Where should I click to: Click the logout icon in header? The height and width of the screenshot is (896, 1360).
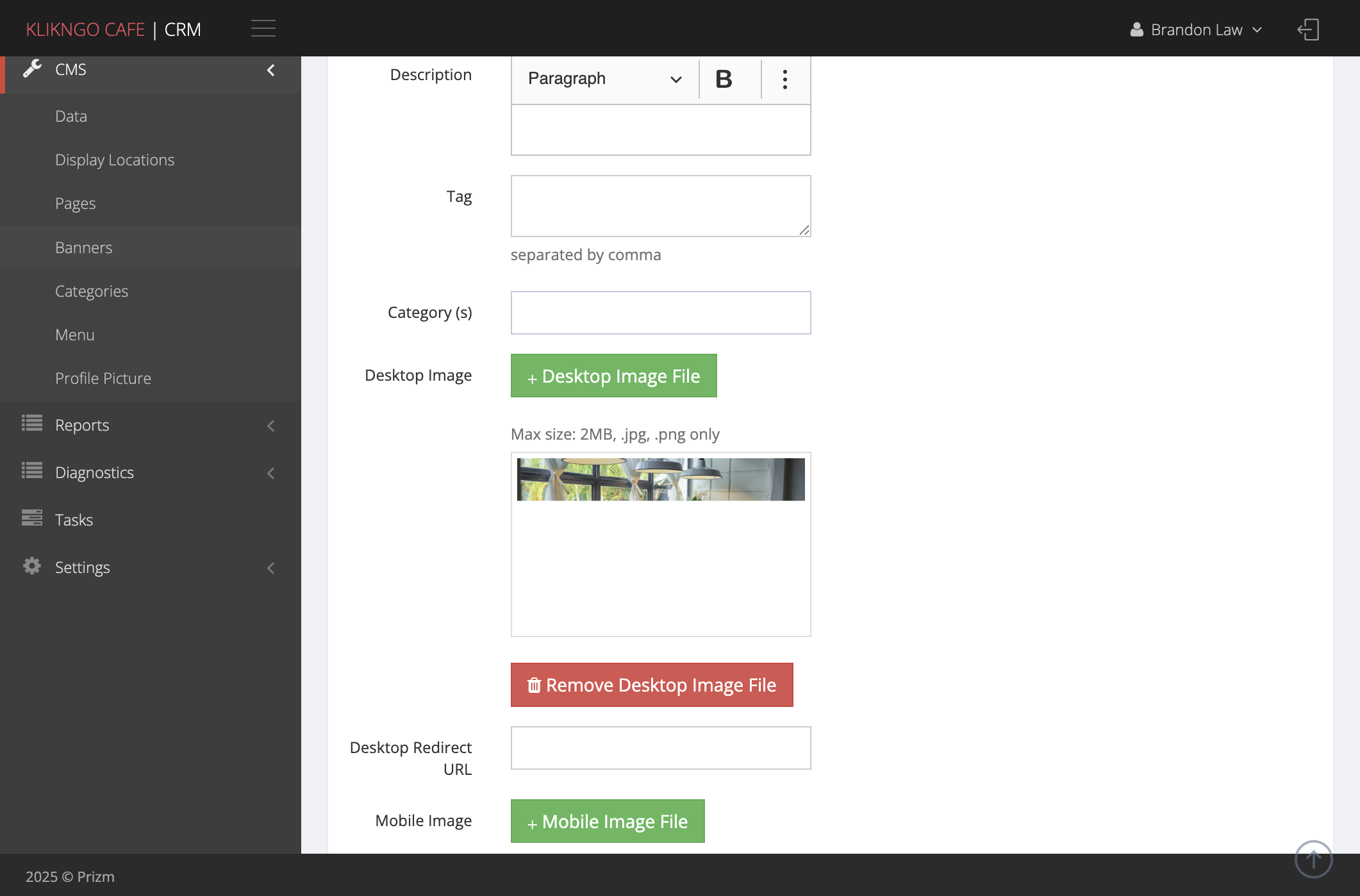(1308, 29)
